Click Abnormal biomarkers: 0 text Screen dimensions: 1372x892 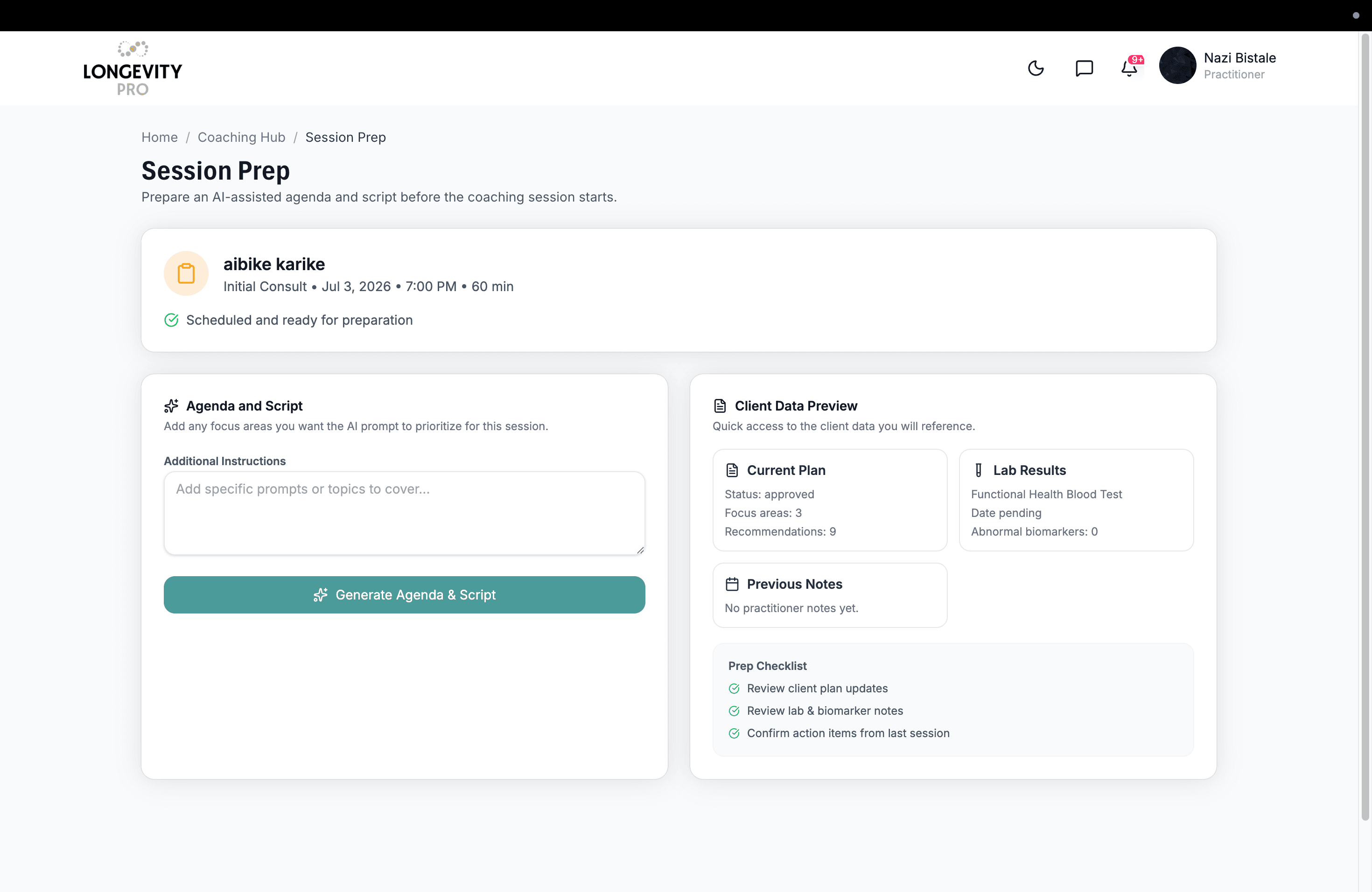click(1034, 531)
